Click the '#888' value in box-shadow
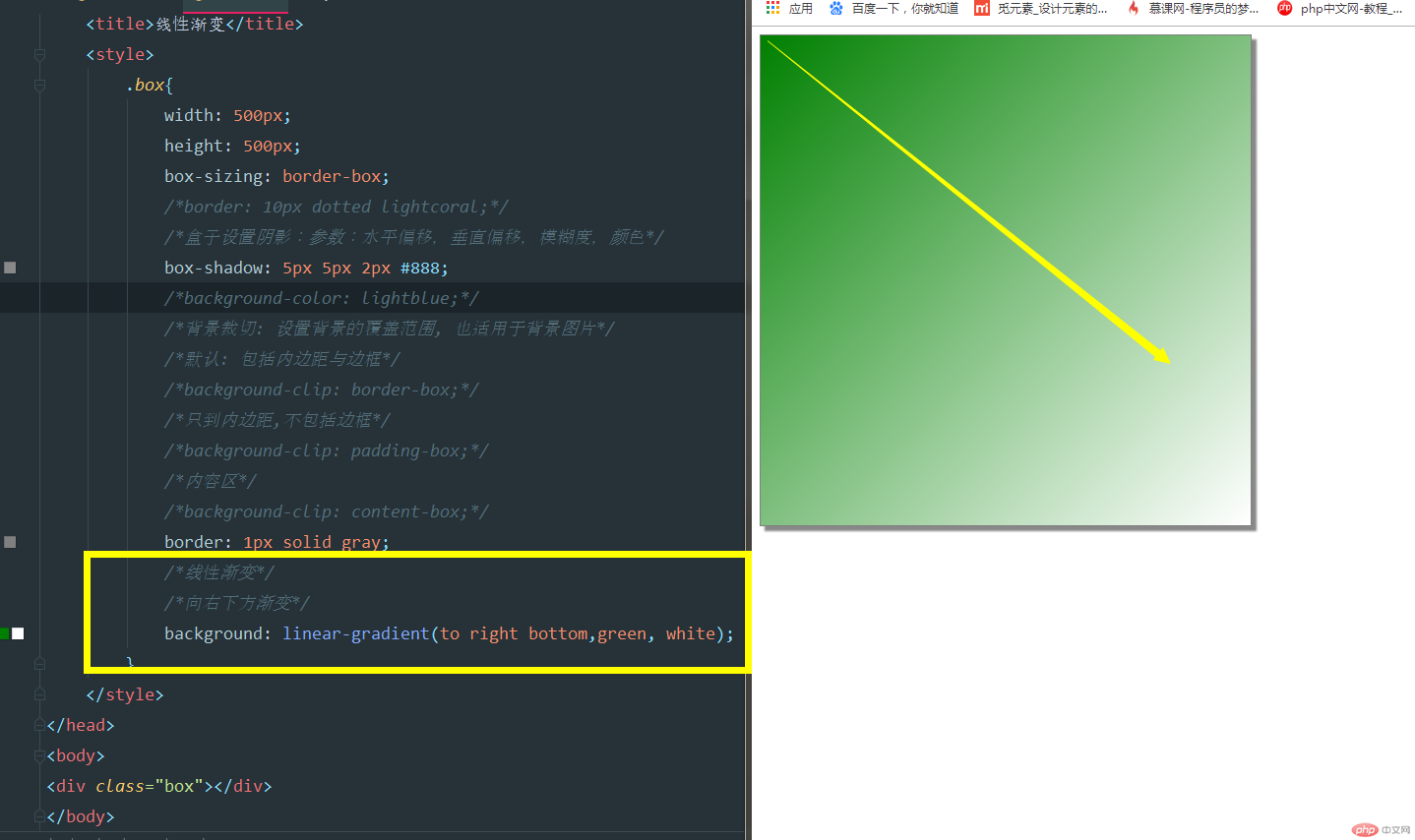The image size is (1415, 840). (x=420, y=268)
